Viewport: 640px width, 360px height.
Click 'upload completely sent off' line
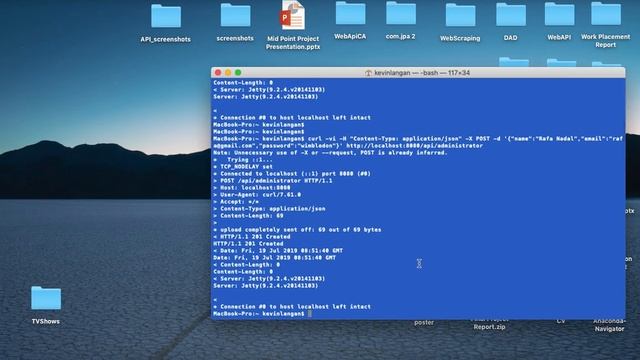297,230
